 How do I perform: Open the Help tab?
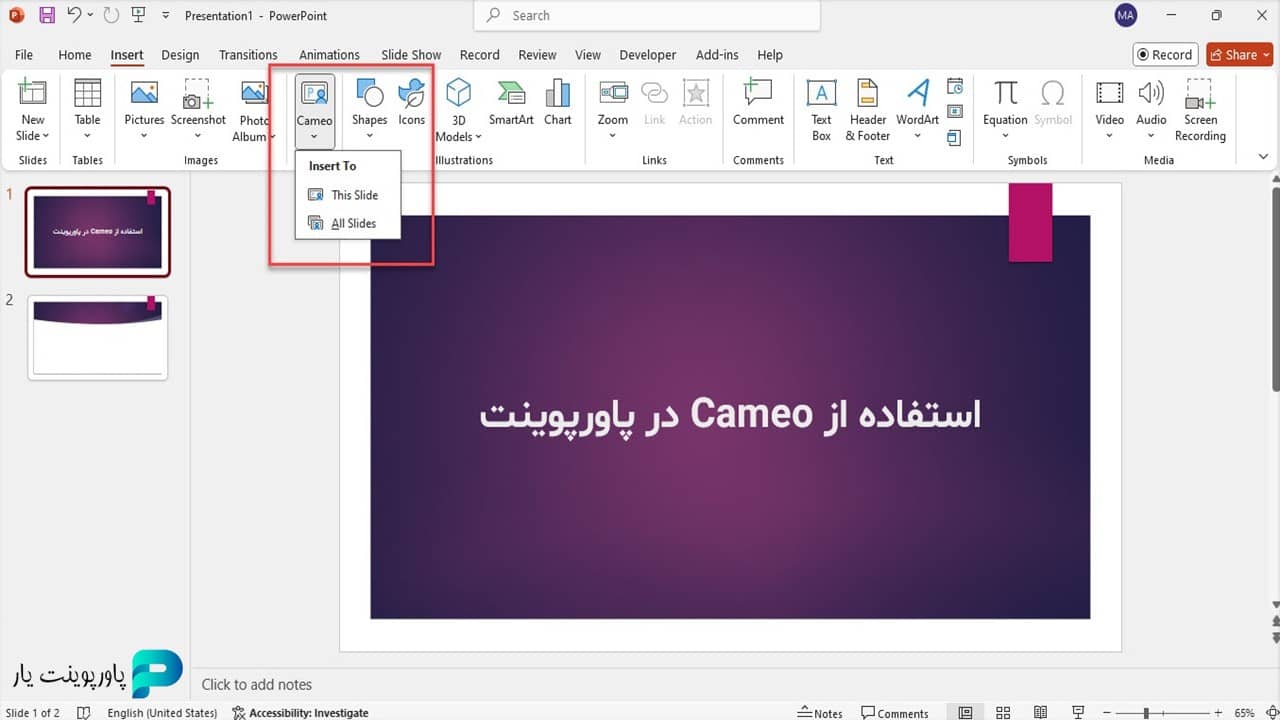click(770, 55)
